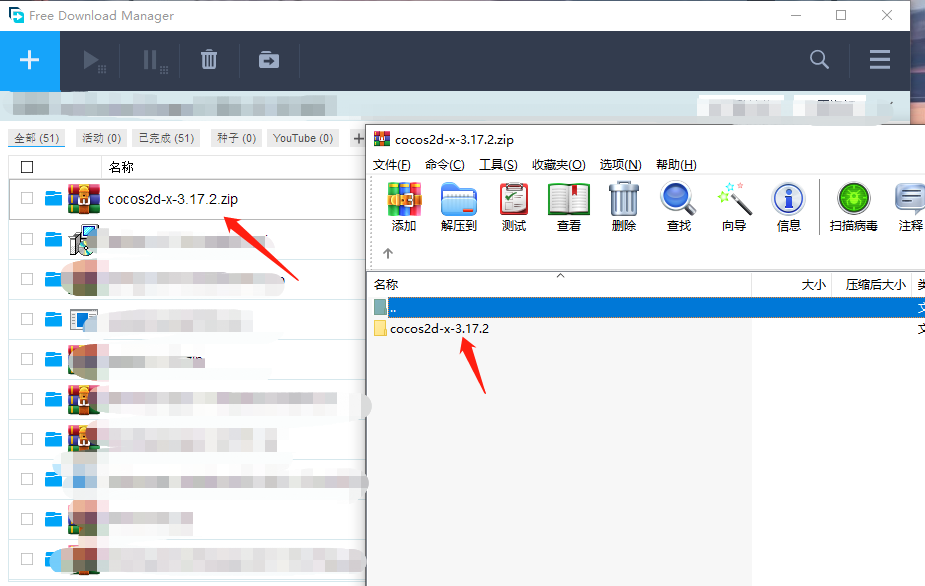The height and width of the screenshot is (586, 925).
Task: Click the yellow folder icon of cocos2d-x-3.17.2
Action: tap(381, 329)
